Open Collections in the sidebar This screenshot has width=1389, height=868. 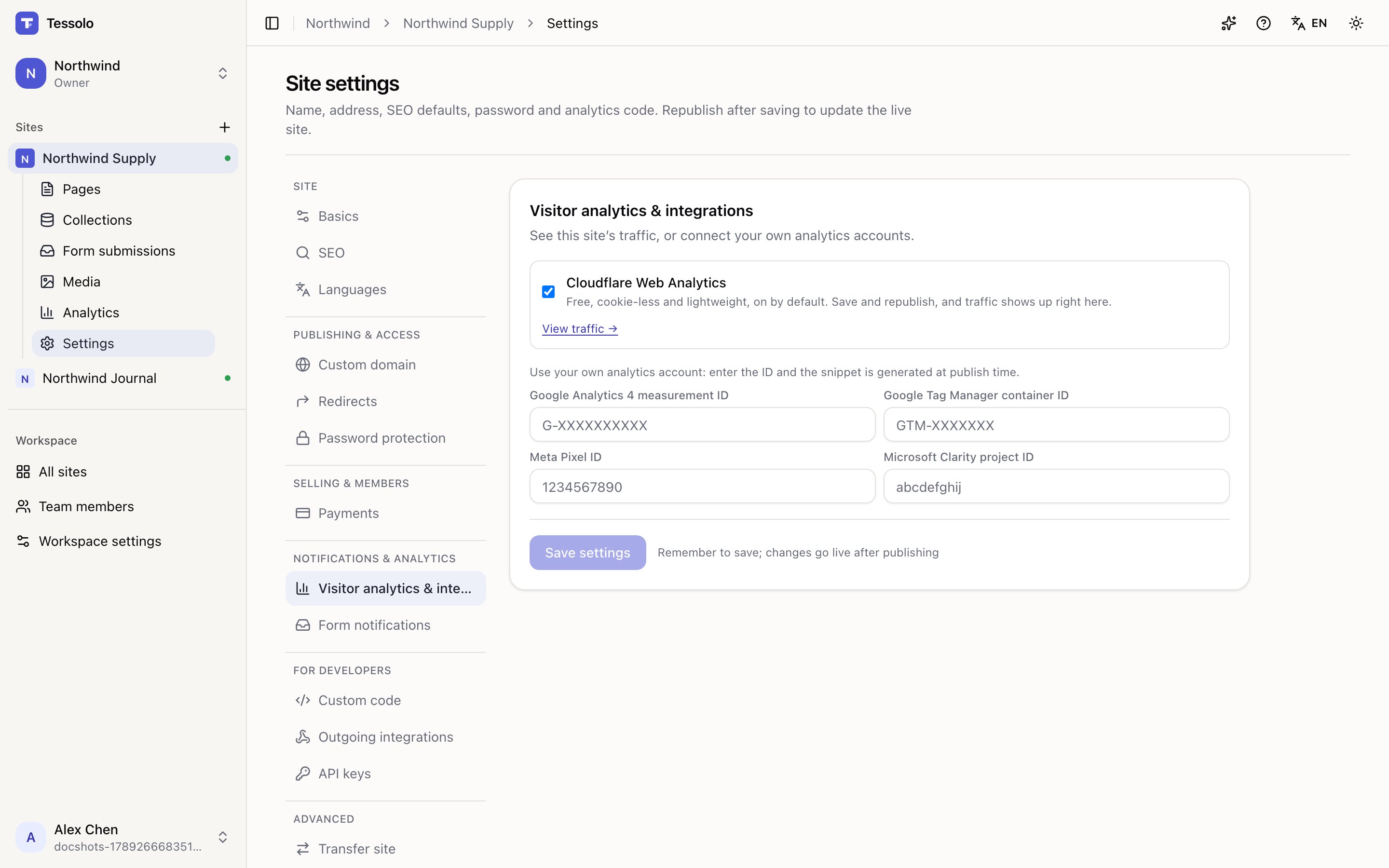coord(123,220)
